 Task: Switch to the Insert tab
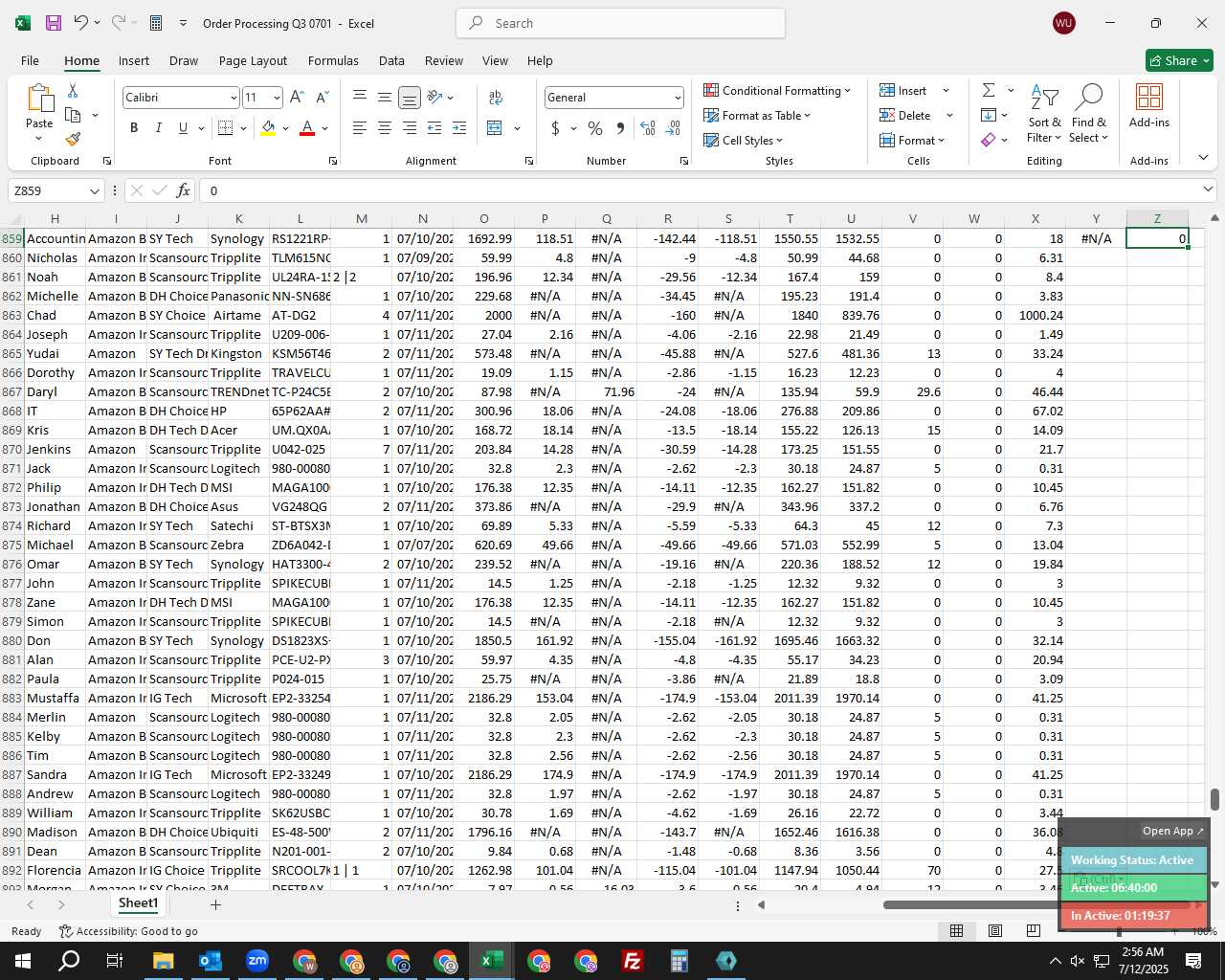(x=134, y=60)
